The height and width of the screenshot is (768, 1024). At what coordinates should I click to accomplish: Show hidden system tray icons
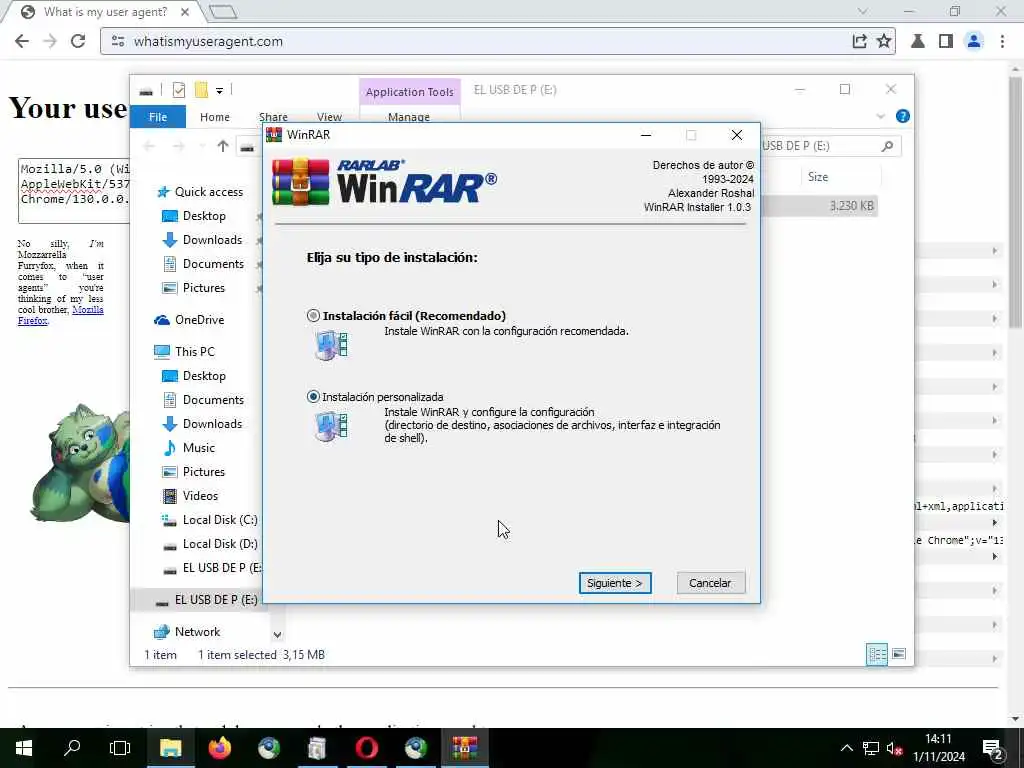tap(846, 748)
